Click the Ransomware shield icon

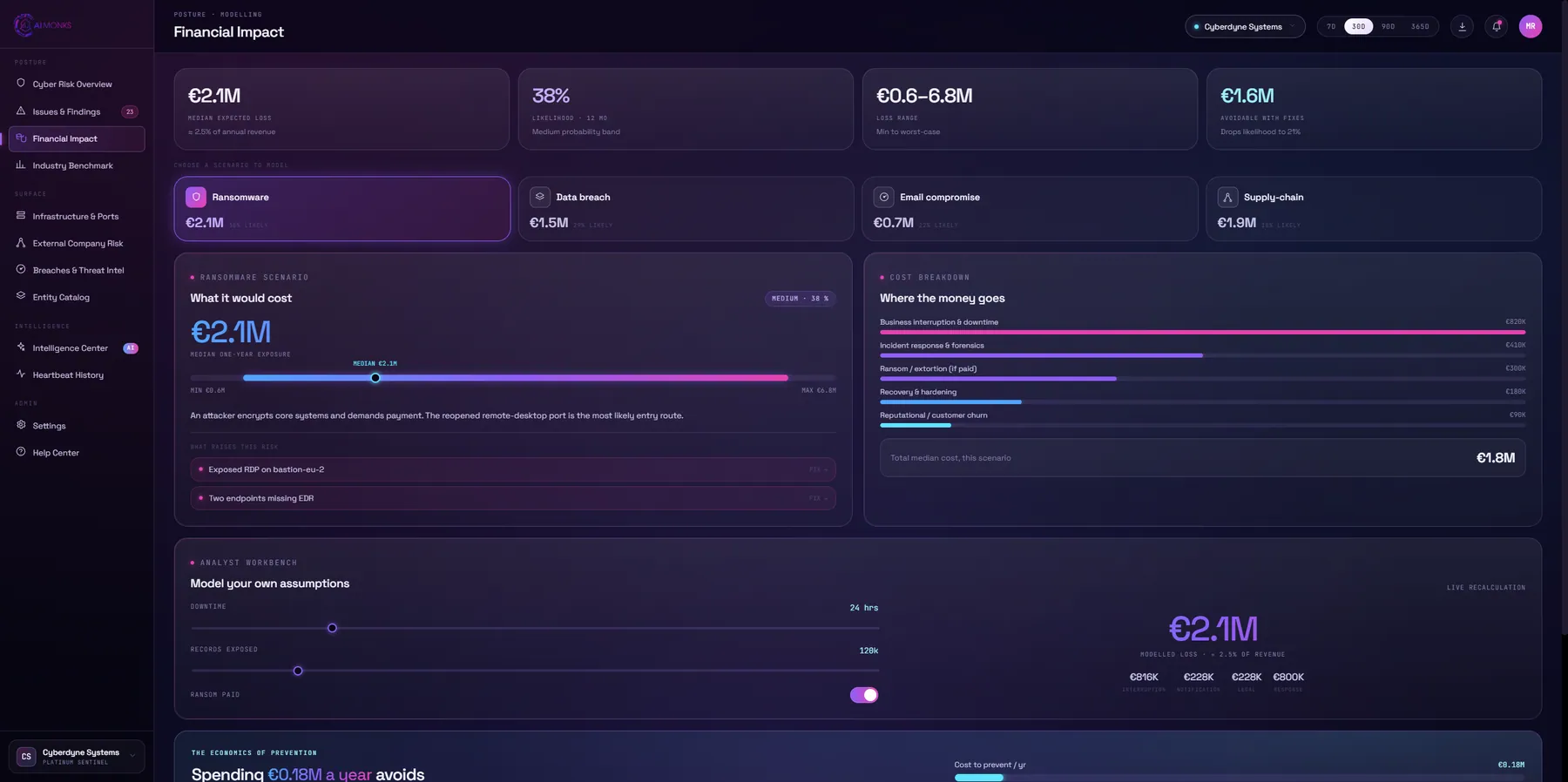tap(196, 197)
